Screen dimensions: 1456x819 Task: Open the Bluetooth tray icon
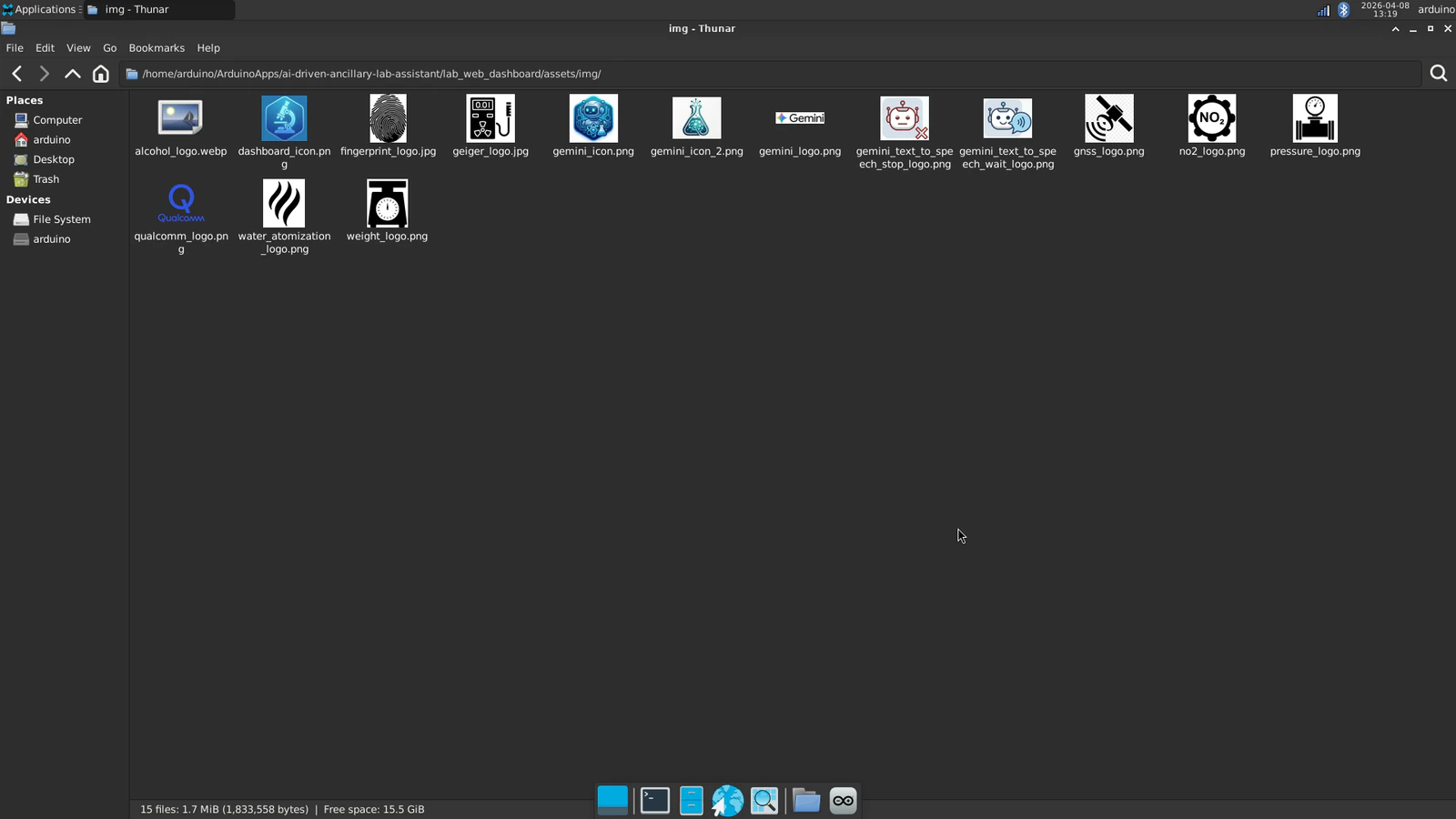point(1343,10)
